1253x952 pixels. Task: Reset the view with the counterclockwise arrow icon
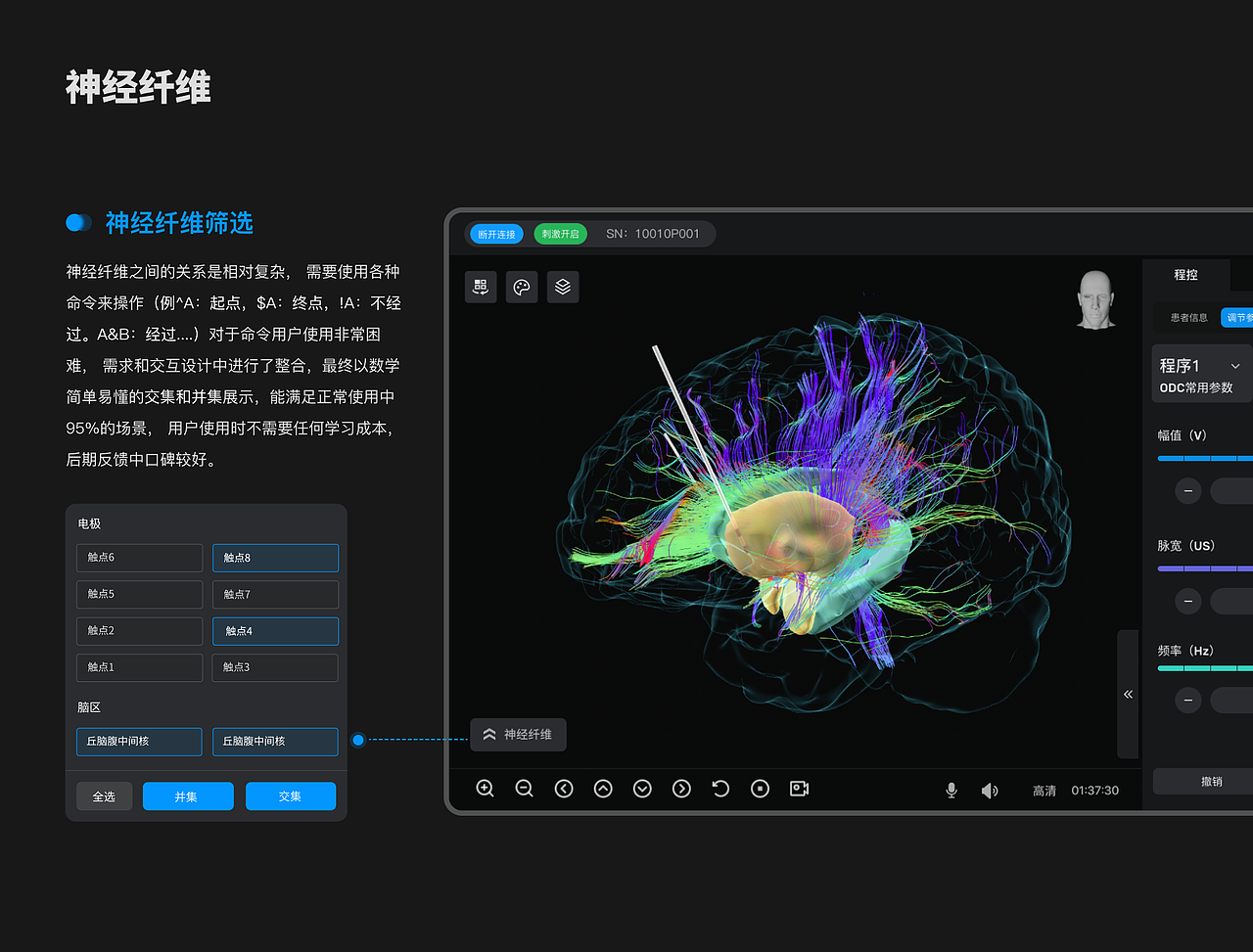tap(720, 789)
